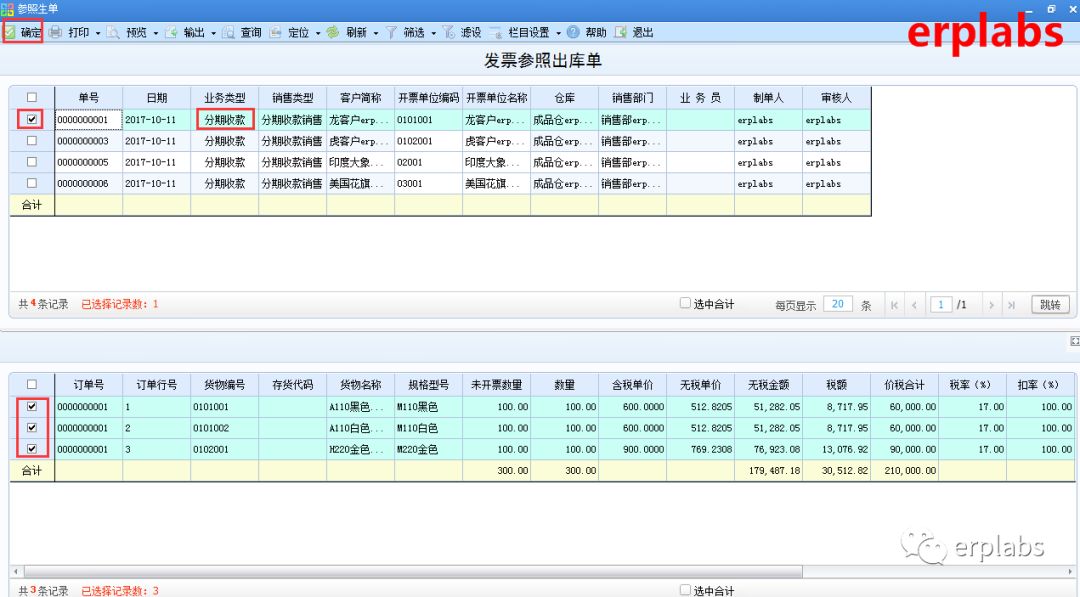The image size is (1080, 597).
Task: Uncheck row 0000000001 in upper table
Action: (x=32, y=119)
